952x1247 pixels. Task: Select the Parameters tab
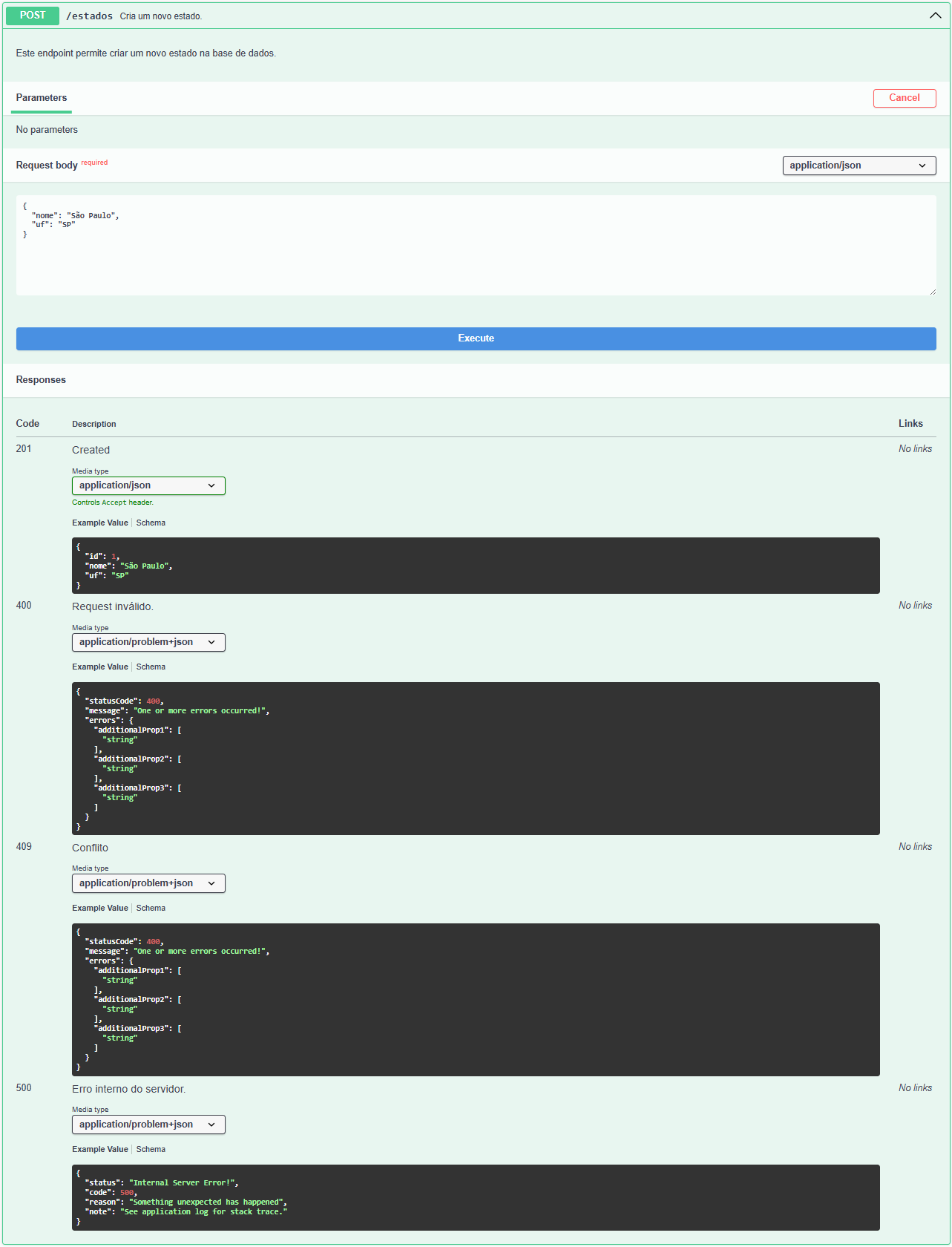point(42,98)
